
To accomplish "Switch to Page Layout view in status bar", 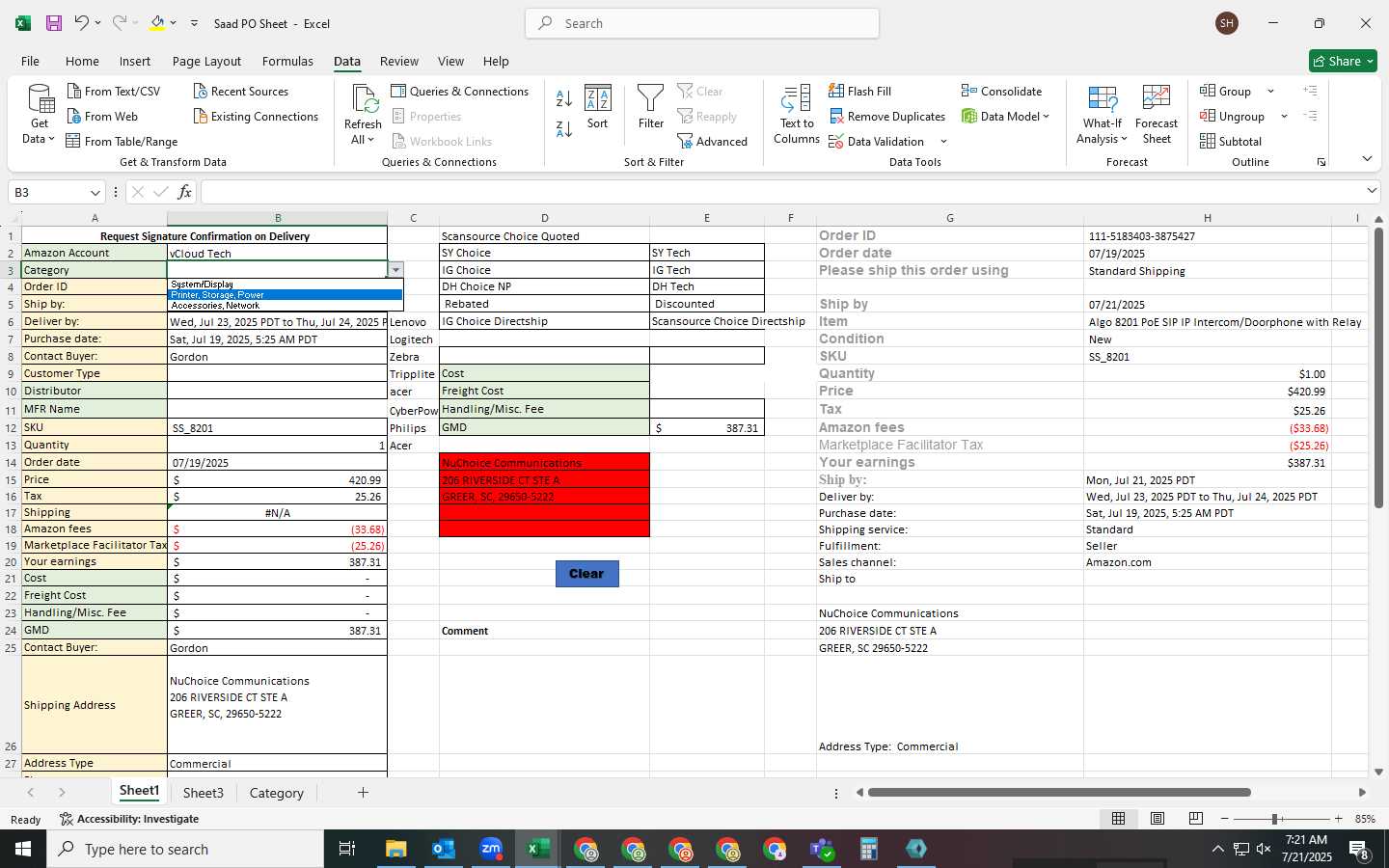I will click(1157, 818).
